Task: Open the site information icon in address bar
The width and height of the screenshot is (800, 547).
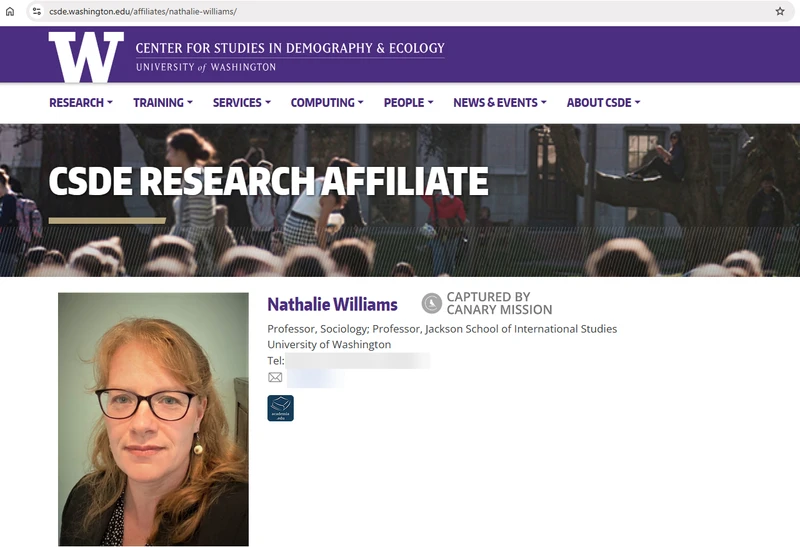Action: pos(36,11)
